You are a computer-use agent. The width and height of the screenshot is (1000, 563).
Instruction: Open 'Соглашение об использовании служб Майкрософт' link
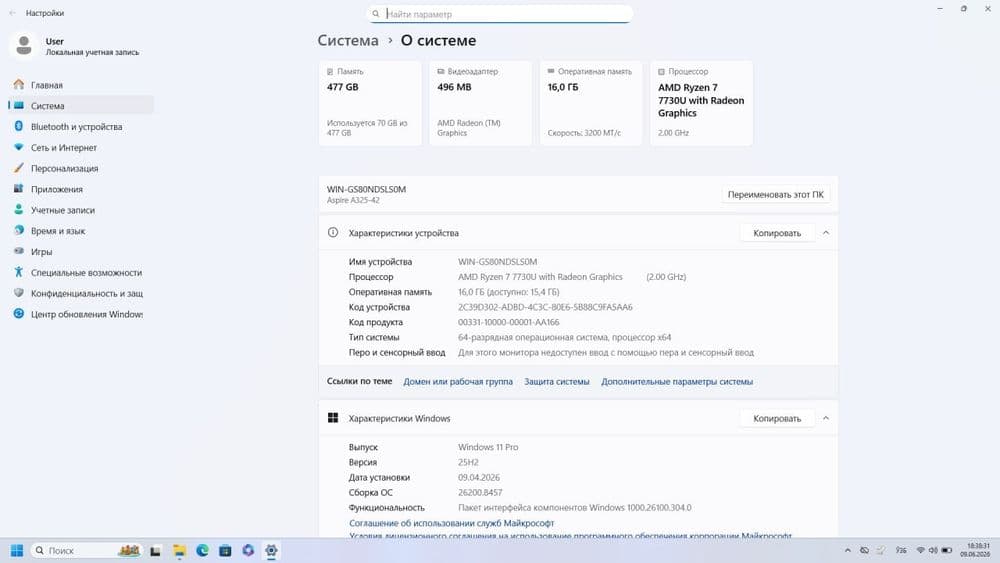click(x=452, y=523)
